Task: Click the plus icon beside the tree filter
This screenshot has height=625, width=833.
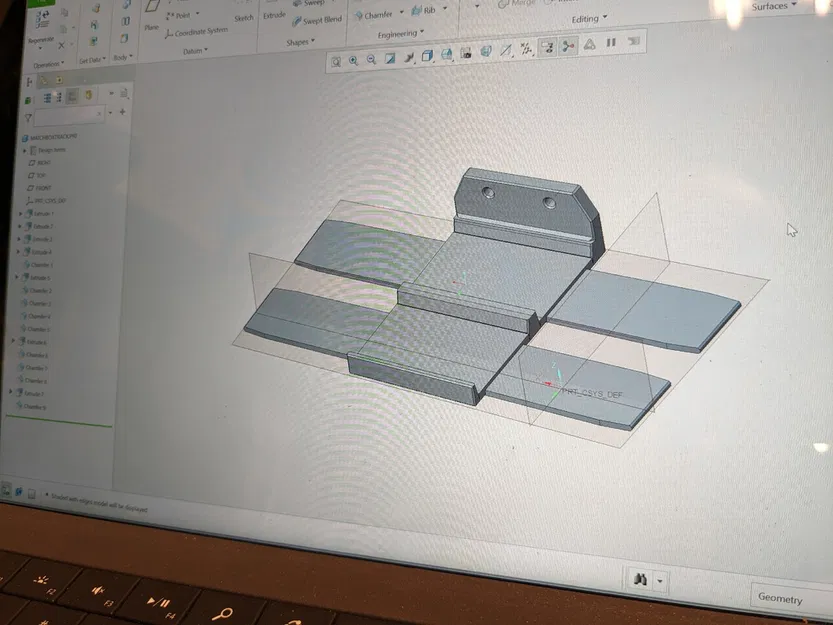Action: point(123,112)
